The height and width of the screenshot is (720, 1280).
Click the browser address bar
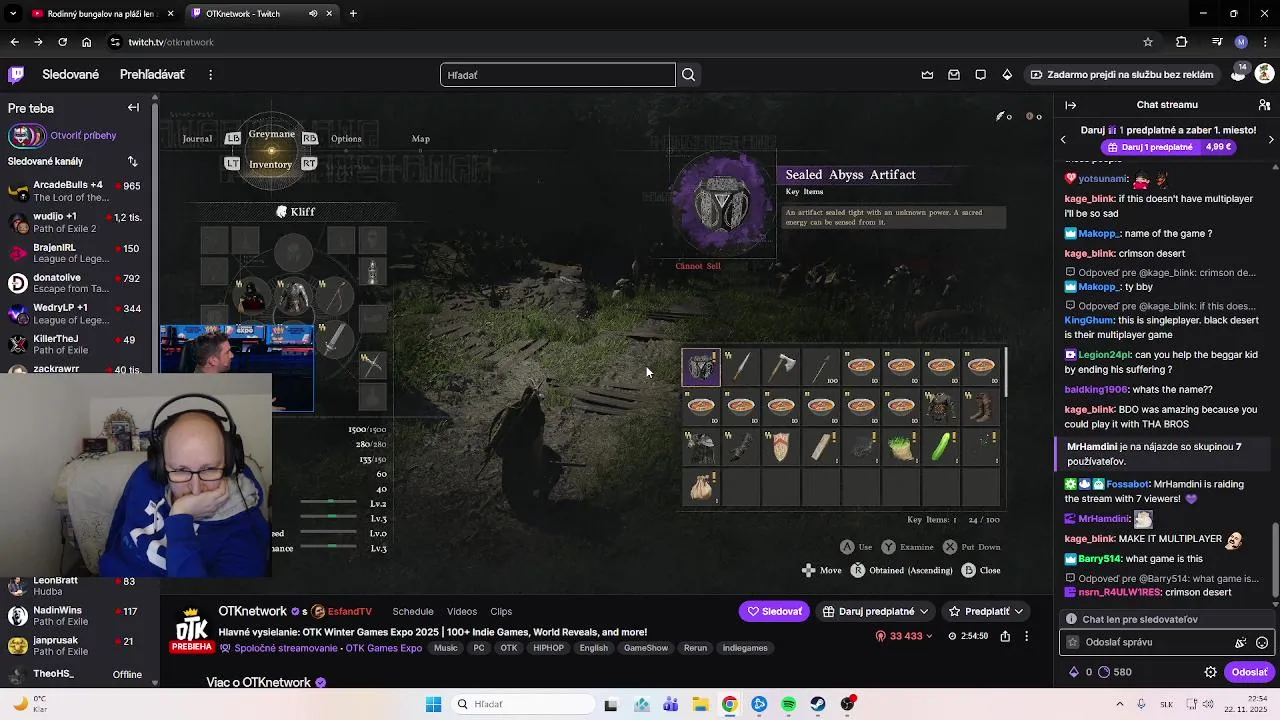620,42
